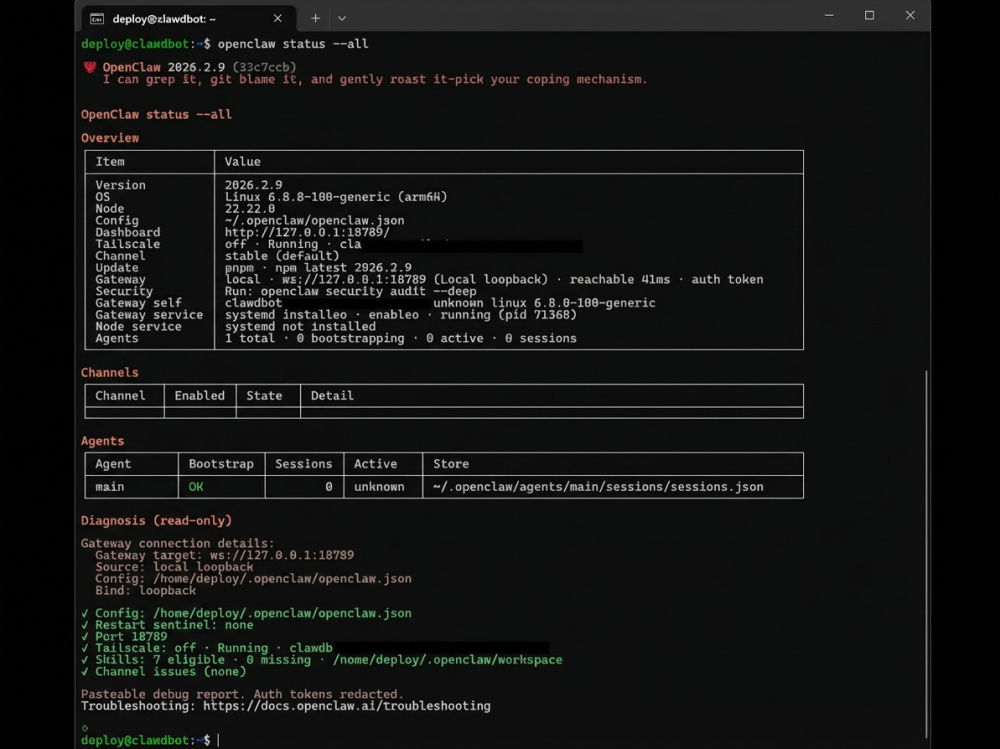Click the 'unknown' active cell
This screenshot has width=1000, height=749.
coord(379,487)
